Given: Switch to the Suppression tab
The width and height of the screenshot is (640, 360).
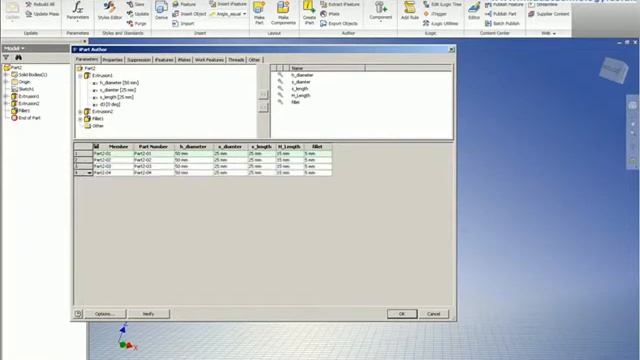Looking at the screenshot, I should tap(138, 60).
